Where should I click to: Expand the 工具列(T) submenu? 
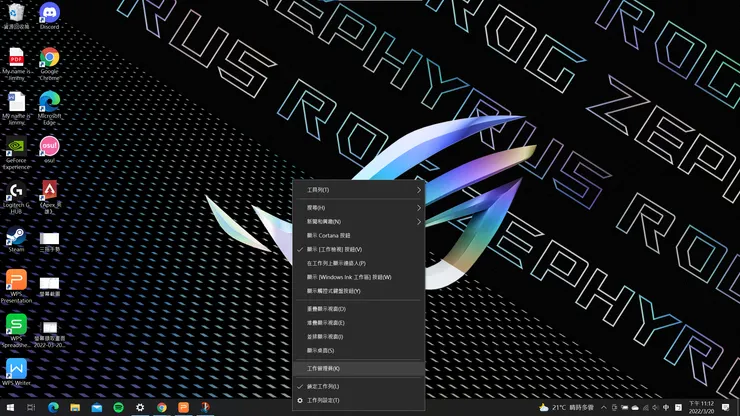click(x=359, y=190)
